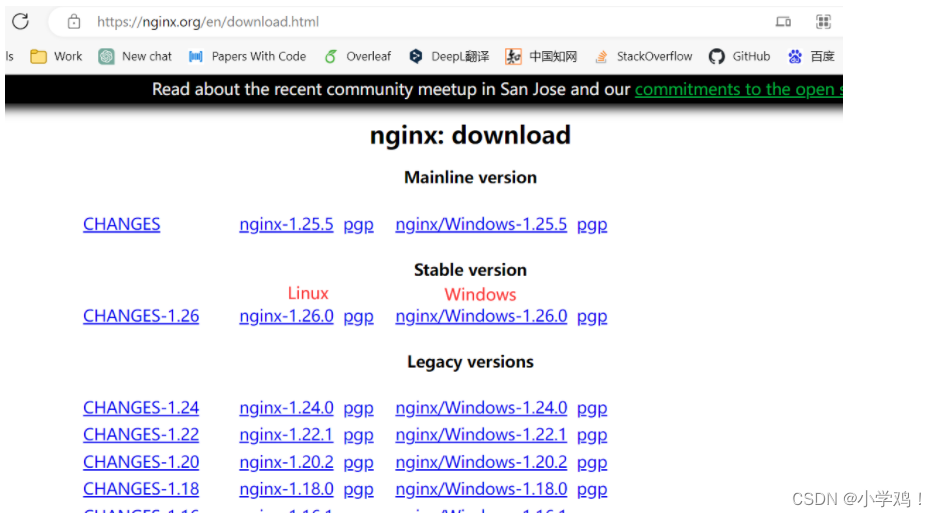Download nginx/Windows-1.24.0
The height and width of the screenshot is (517, 936).
coord(481,408)
